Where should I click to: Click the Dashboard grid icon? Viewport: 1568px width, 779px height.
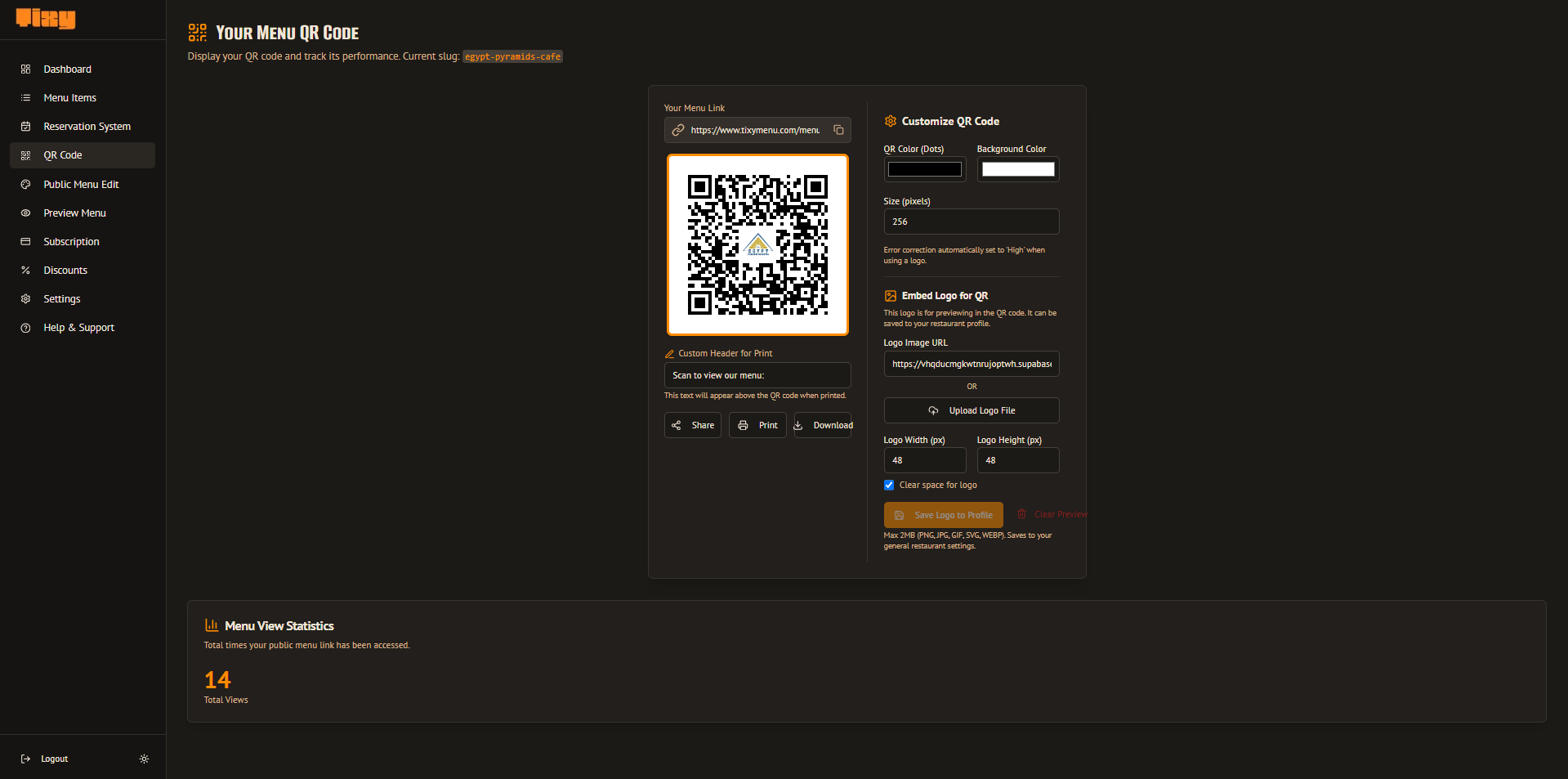25,69
